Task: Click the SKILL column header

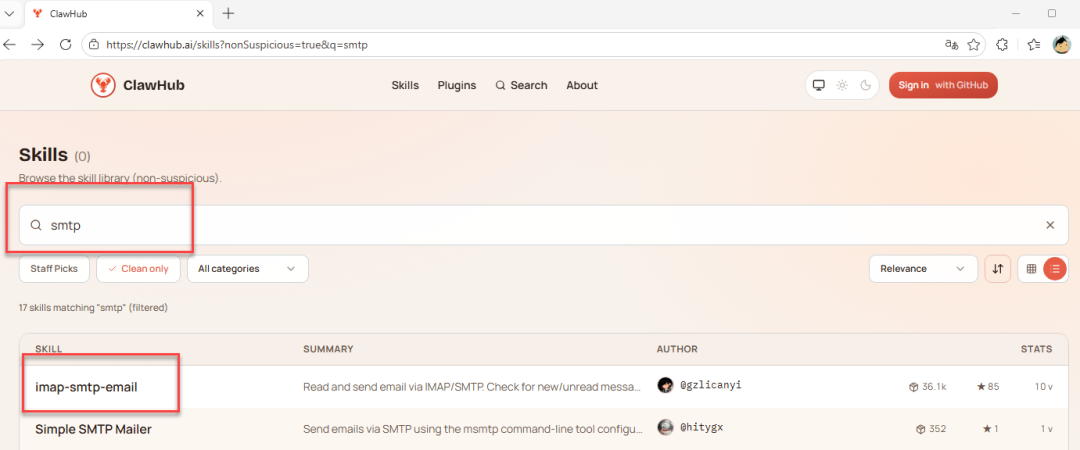Action: click(x=49, y=349)
